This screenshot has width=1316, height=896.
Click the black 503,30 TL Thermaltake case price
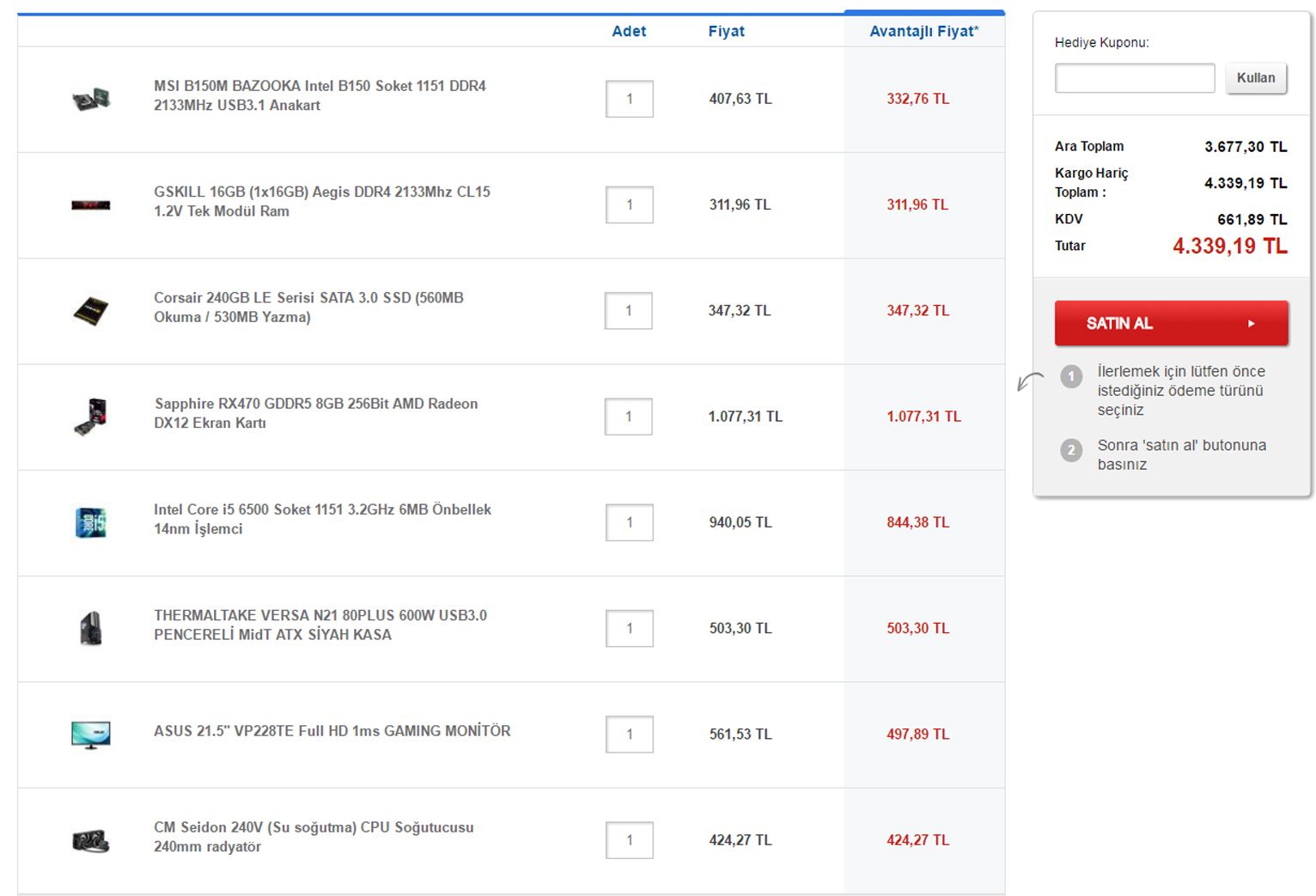pos(740,628)
